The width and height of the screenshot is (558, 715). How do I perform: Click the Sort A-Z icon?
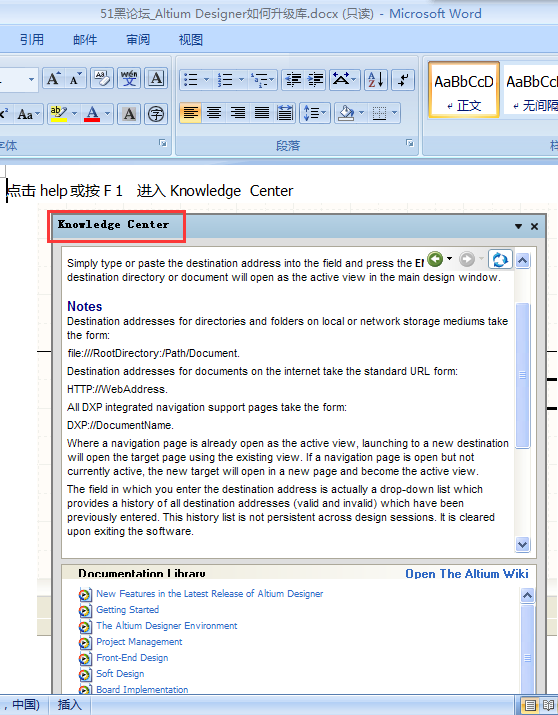tap(376, 80)
